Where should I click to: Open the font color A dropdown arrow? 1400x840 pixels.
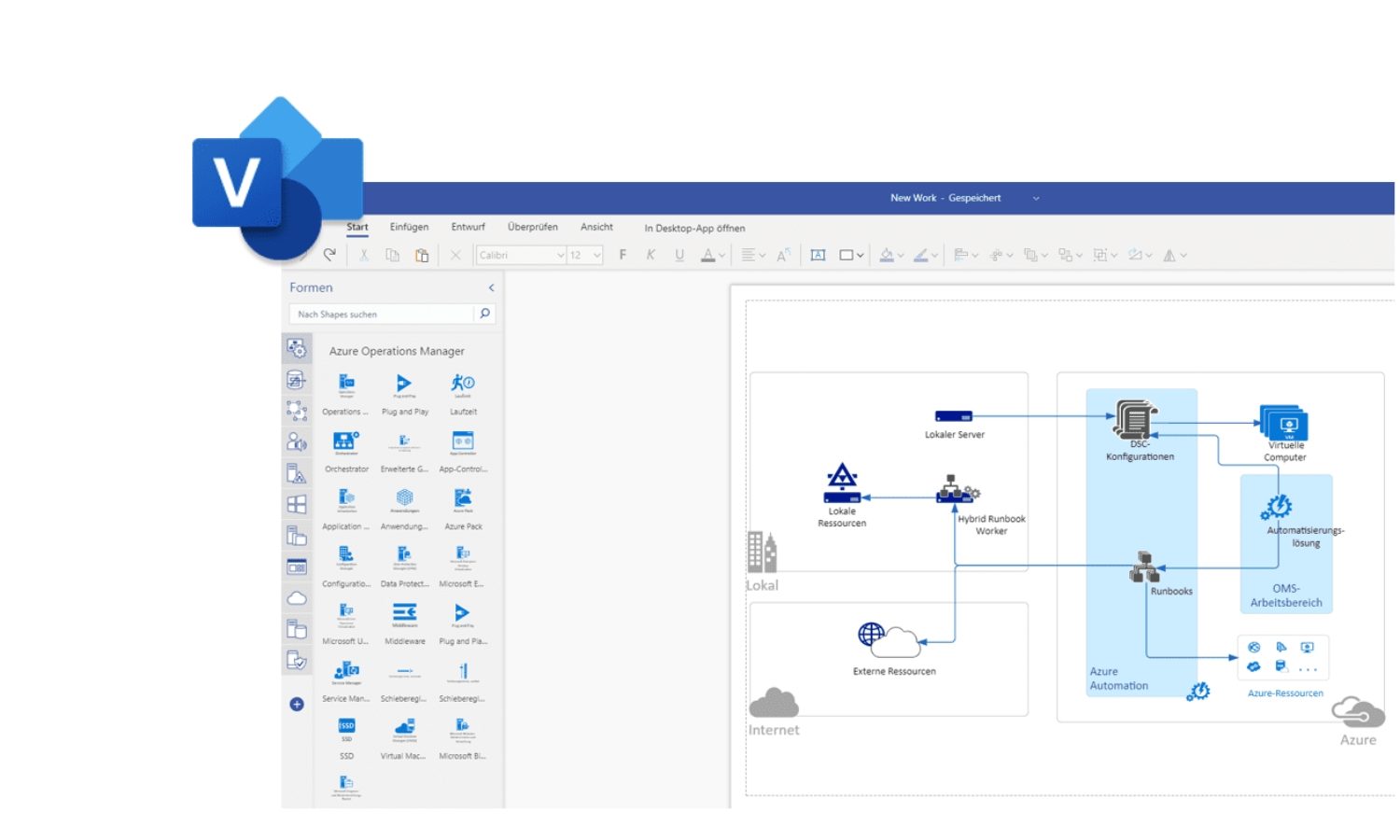(722, 256)
